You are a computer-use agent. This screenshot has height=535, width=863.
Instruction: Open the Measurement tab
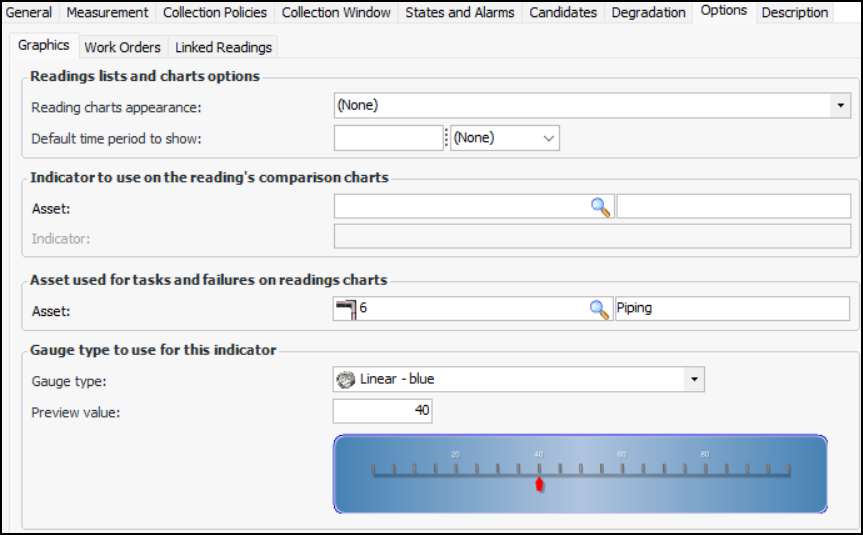107,12
